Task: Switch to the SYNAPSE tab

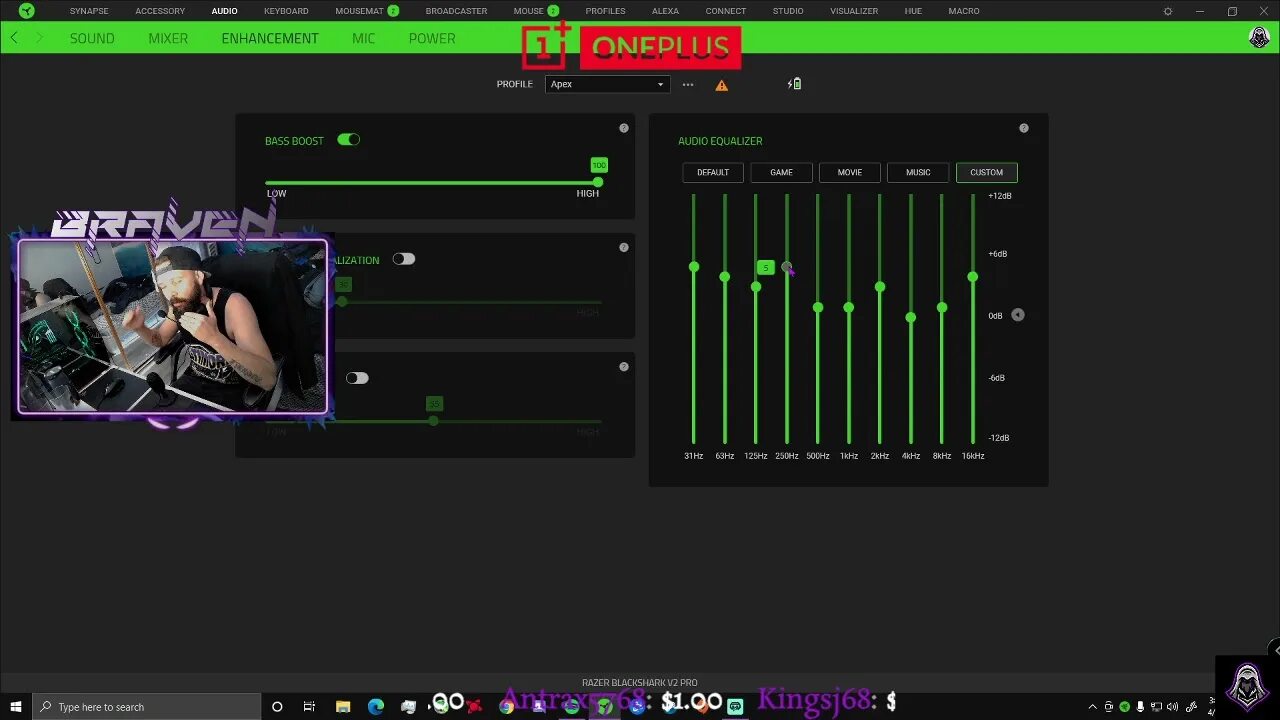Action: point(89,11)
